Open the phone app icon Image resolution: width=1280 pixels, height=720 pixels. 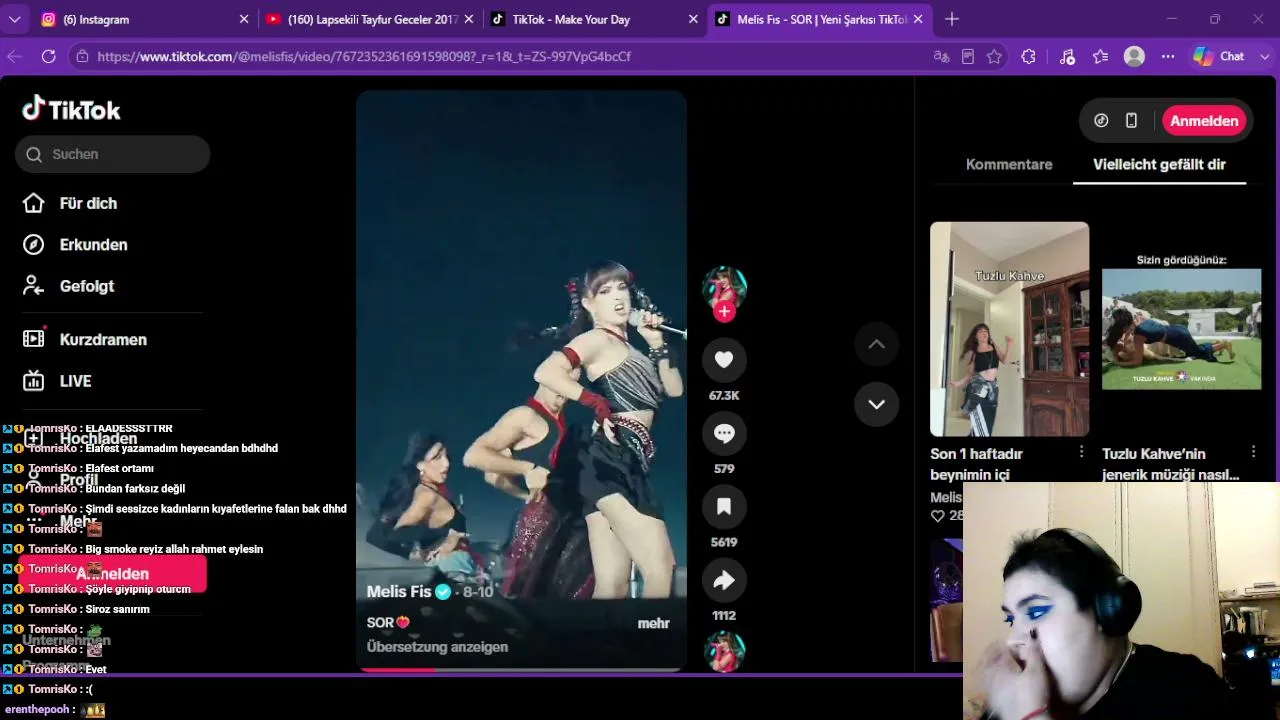click(x=1131, y=121)
